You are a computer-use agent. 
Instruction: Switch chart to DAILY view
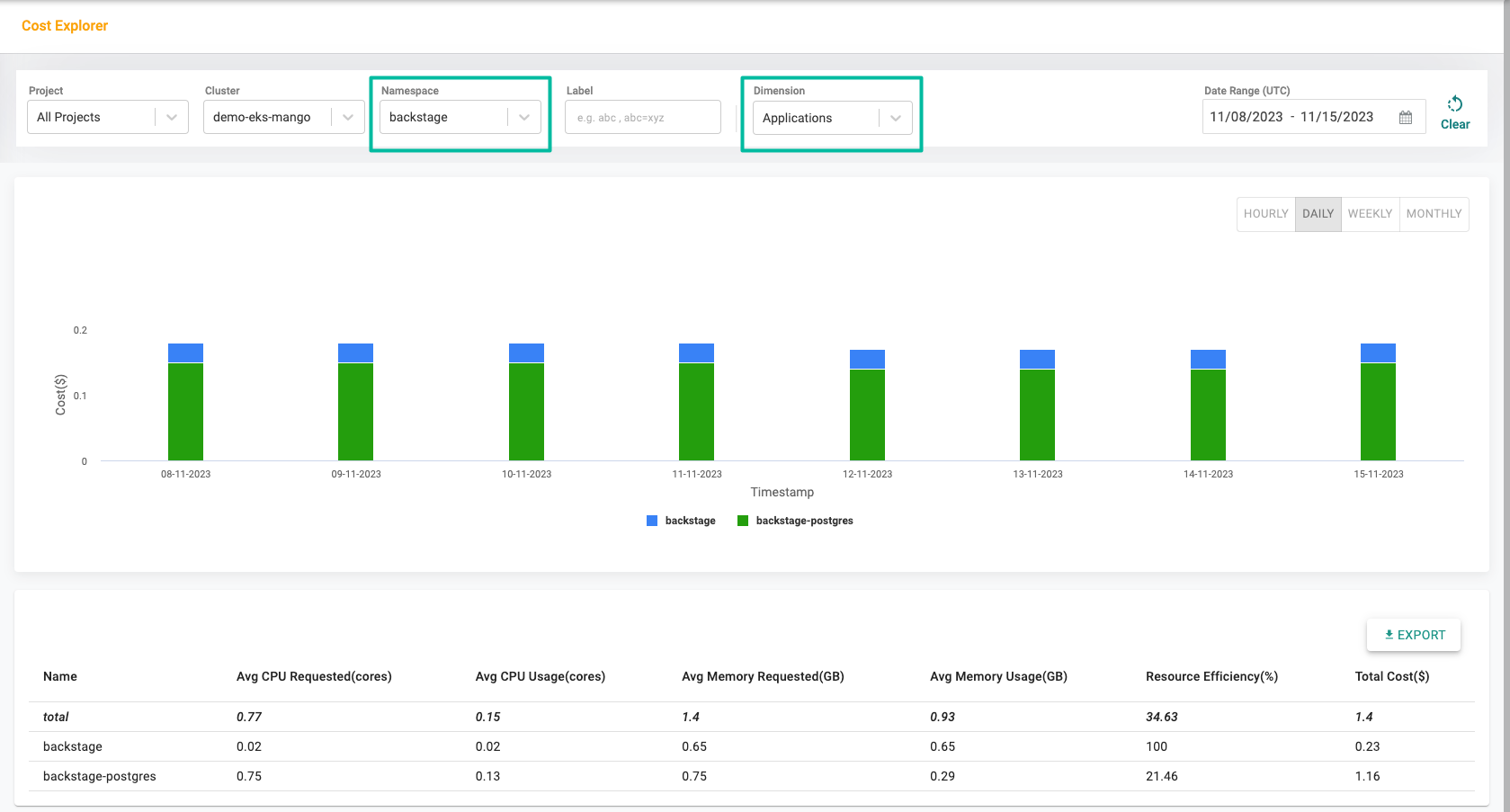1318,214
